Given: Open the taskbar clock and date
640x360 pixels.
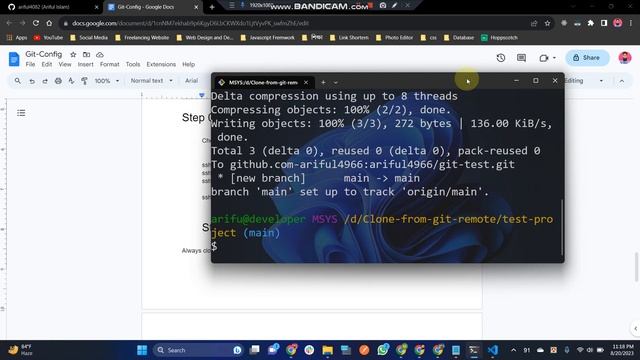Looking at the screenshot, I should (x=622, y=350).
